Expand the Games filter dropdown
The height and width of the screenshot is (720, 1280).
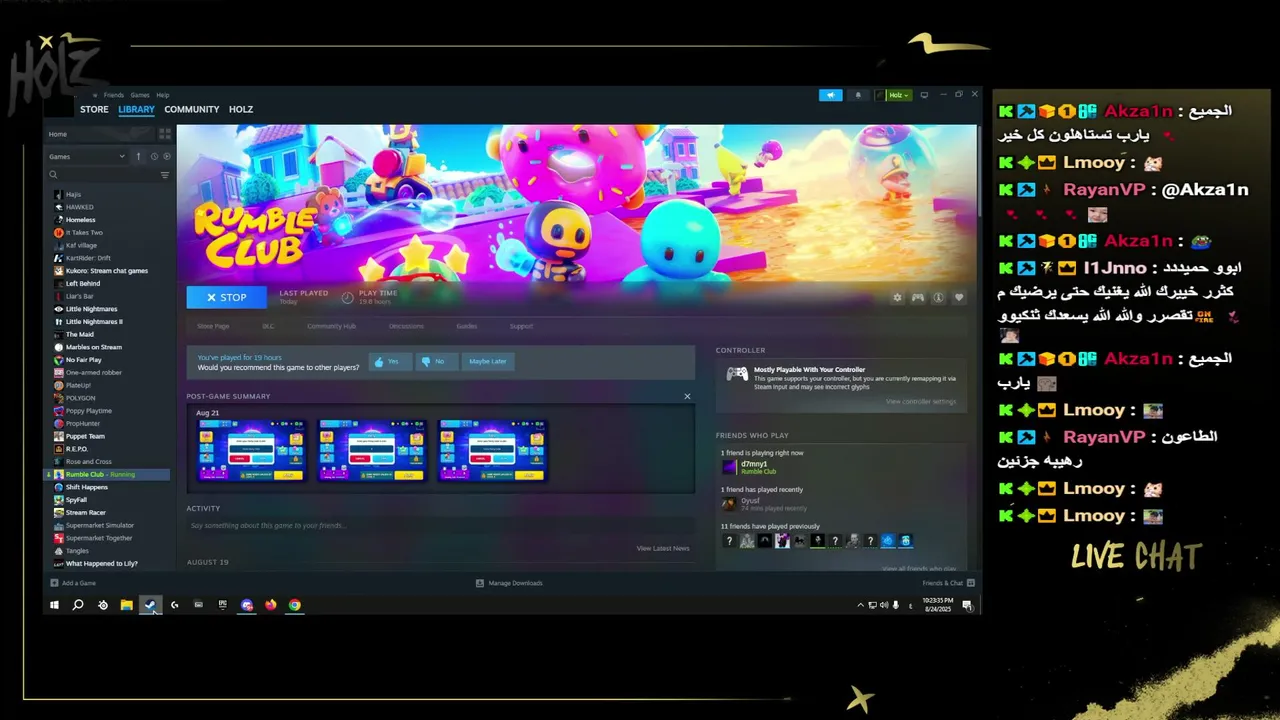pyautogui.click(x=87, y=156)
